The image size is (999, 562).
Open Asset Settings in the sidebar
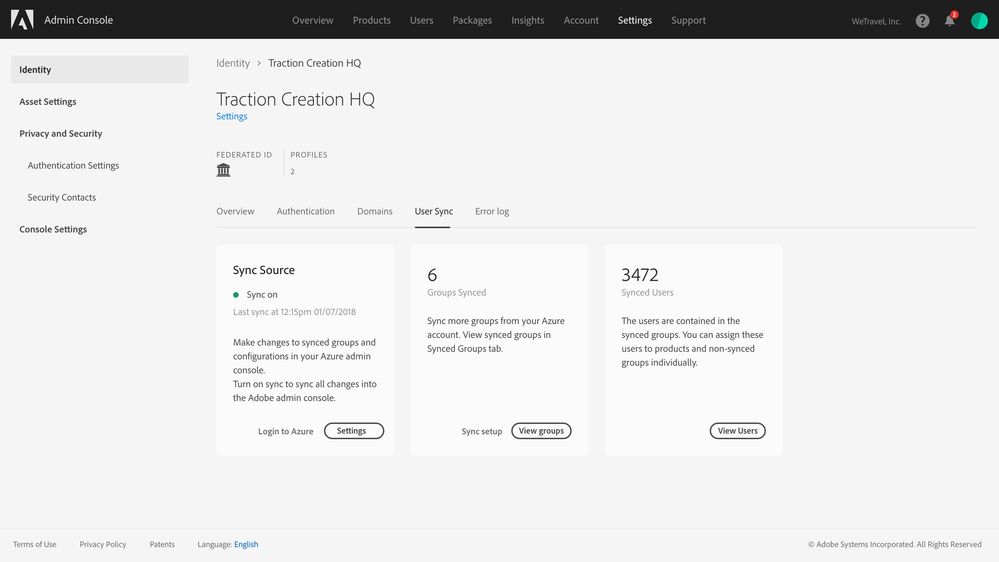pyautogui.click(x=48, y=101)
